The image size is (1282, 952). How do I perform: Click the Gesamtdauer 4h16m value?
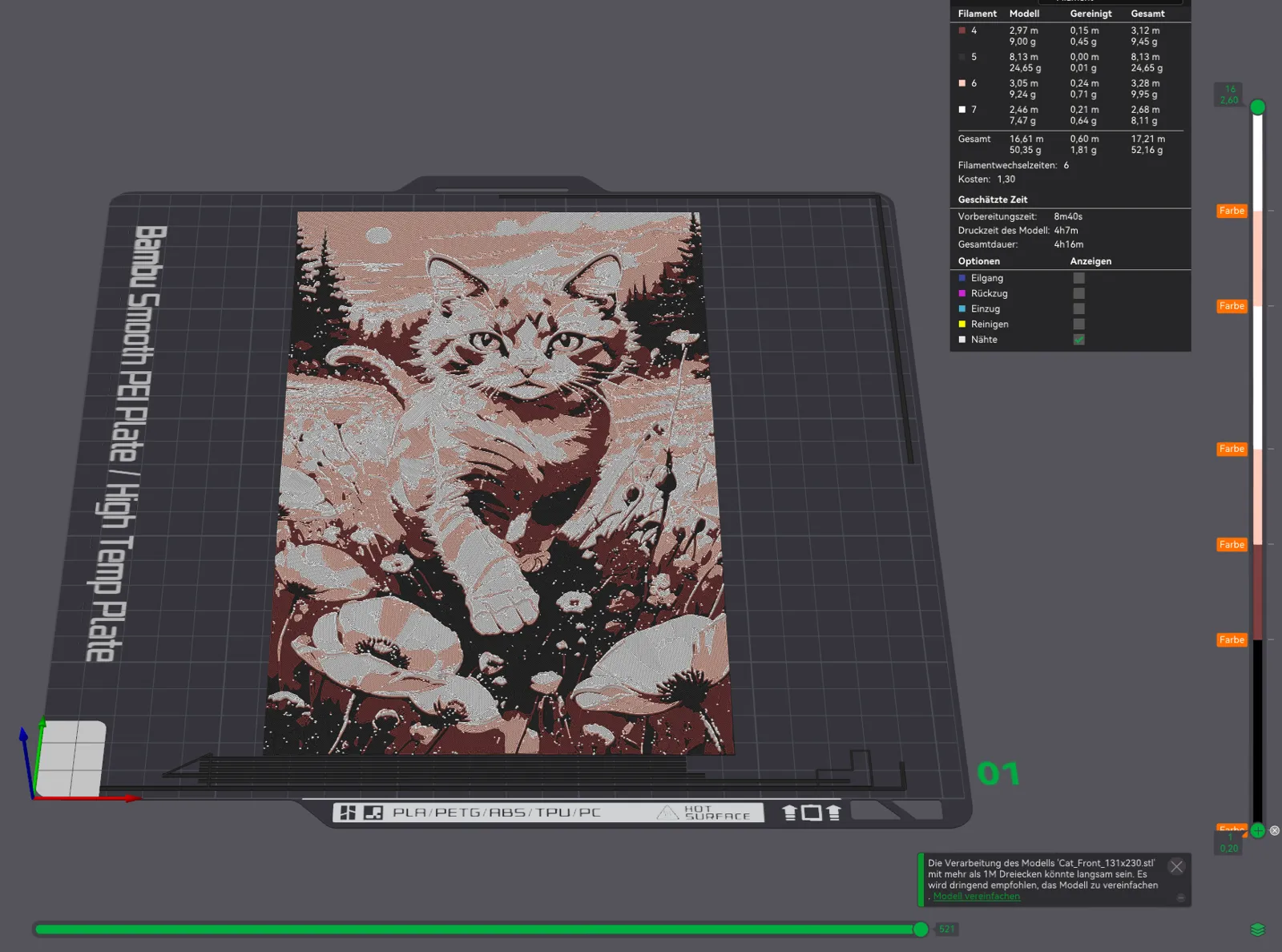point(1068,244)
